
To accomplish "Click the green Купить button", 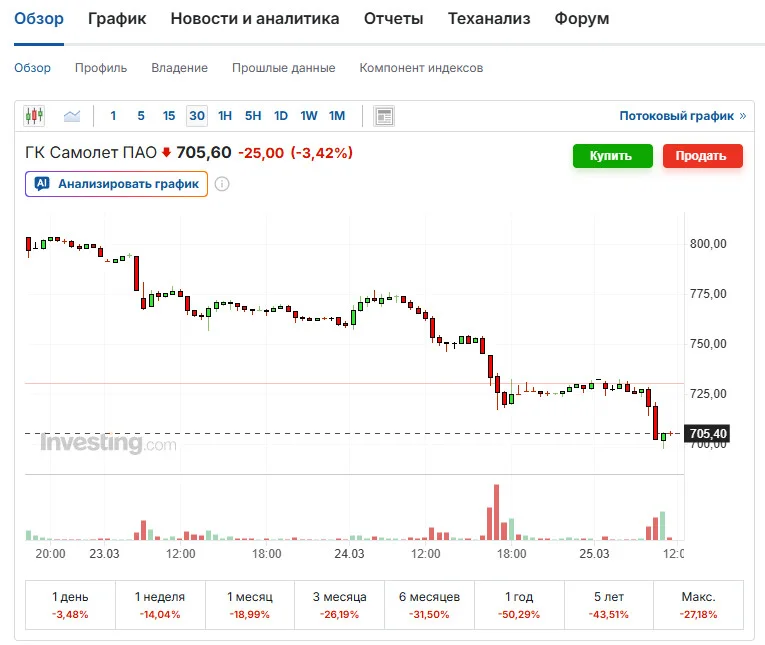I will (613, 156).
